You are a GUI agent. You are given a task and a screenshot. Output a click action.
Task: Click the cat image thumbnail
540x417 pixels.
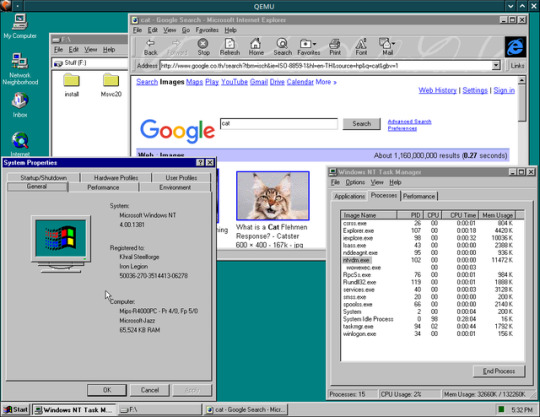(273, 196)
